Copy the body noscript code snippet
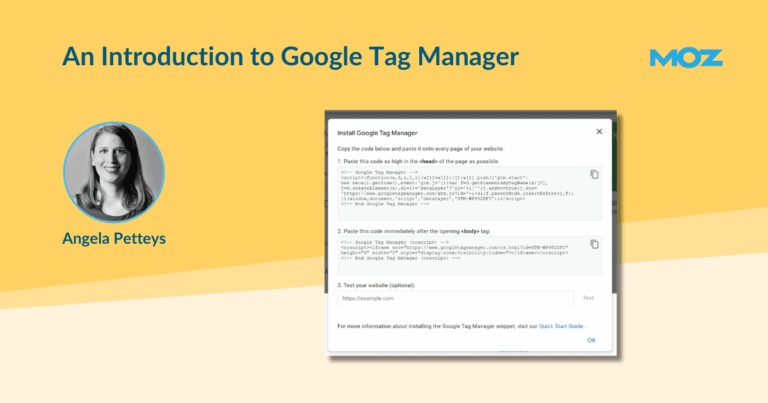Image resolution: width=768 pixels, height=403 pixels. click(x=594, y=244)
